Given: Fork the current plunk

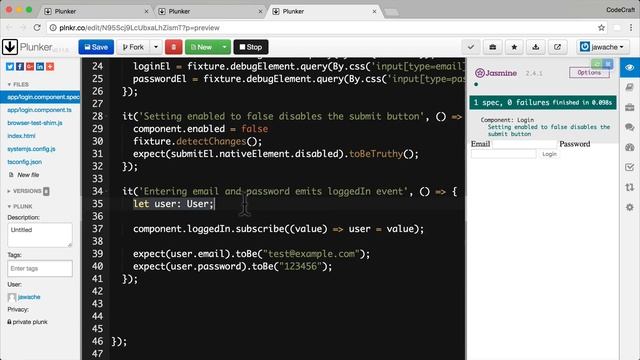Looking at the screenshot, I should [133, 47].
